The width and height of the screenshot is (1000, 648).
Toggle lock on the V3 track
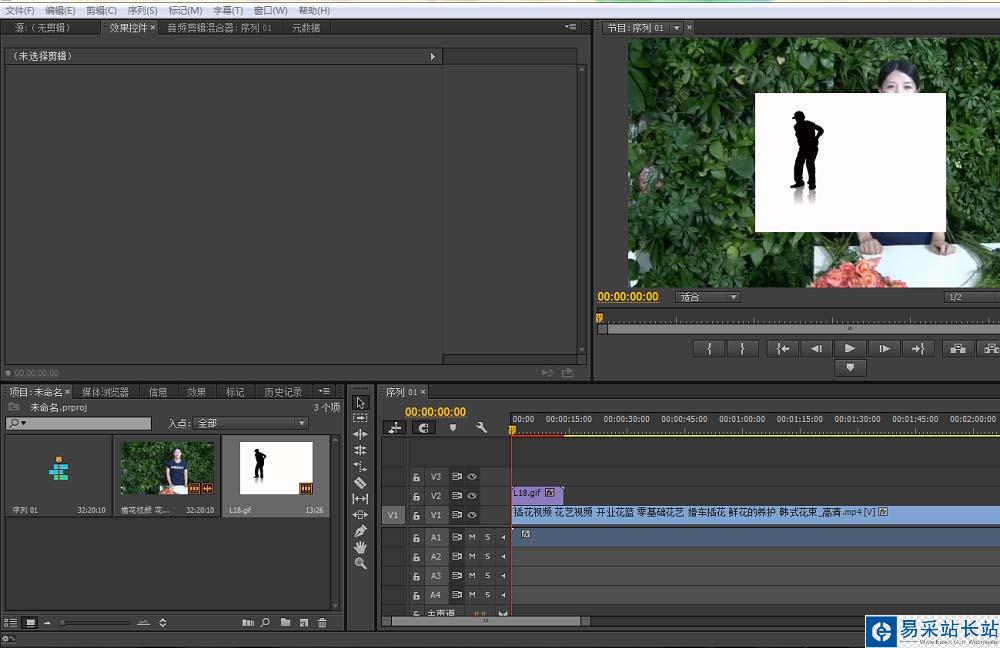point(416,477)
